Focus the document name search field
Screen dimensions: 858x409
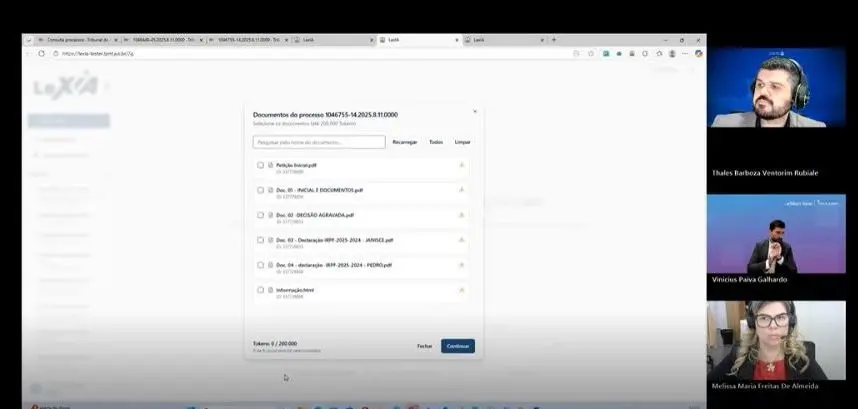[318, 142]
